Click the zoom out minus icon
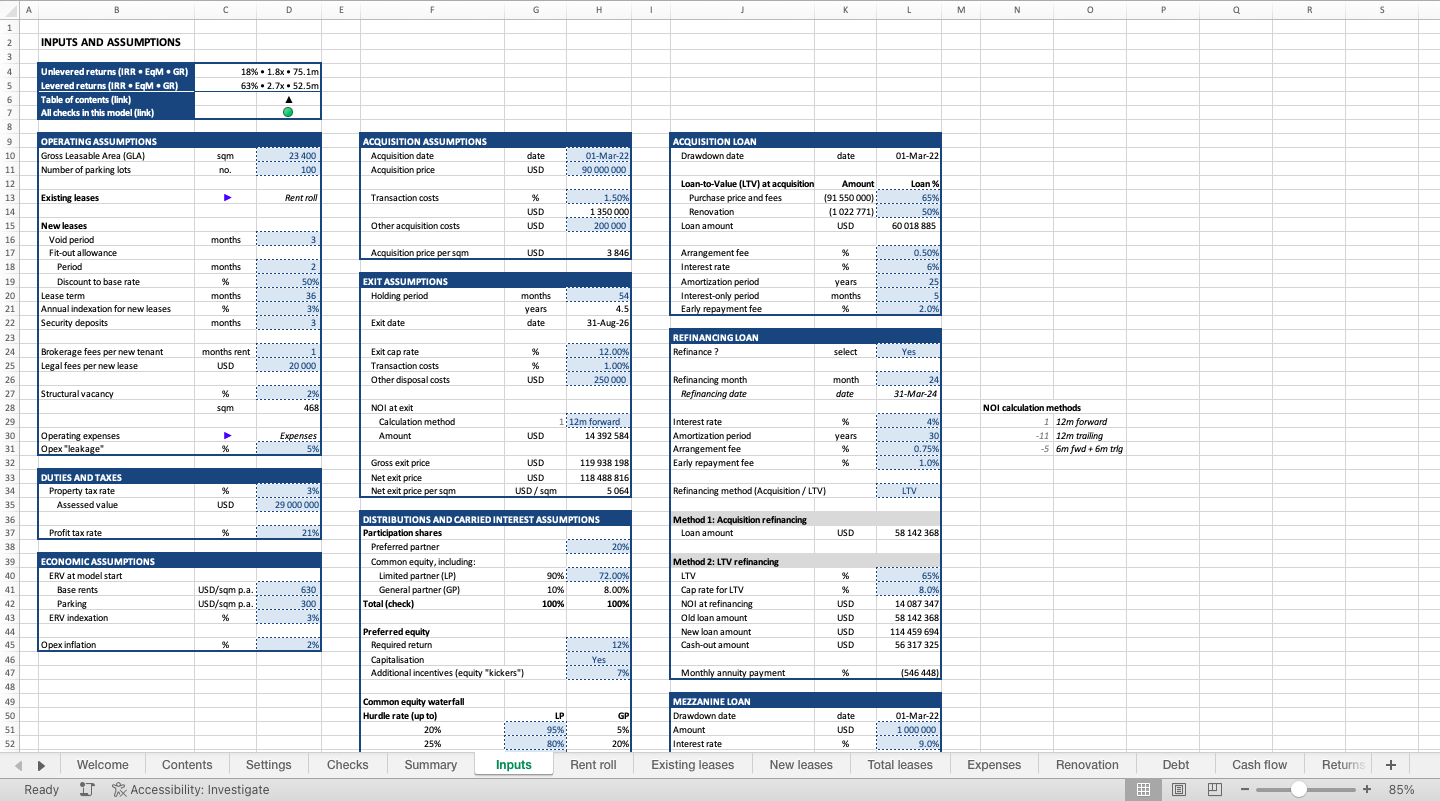1440x801 pixels. 1245,789
